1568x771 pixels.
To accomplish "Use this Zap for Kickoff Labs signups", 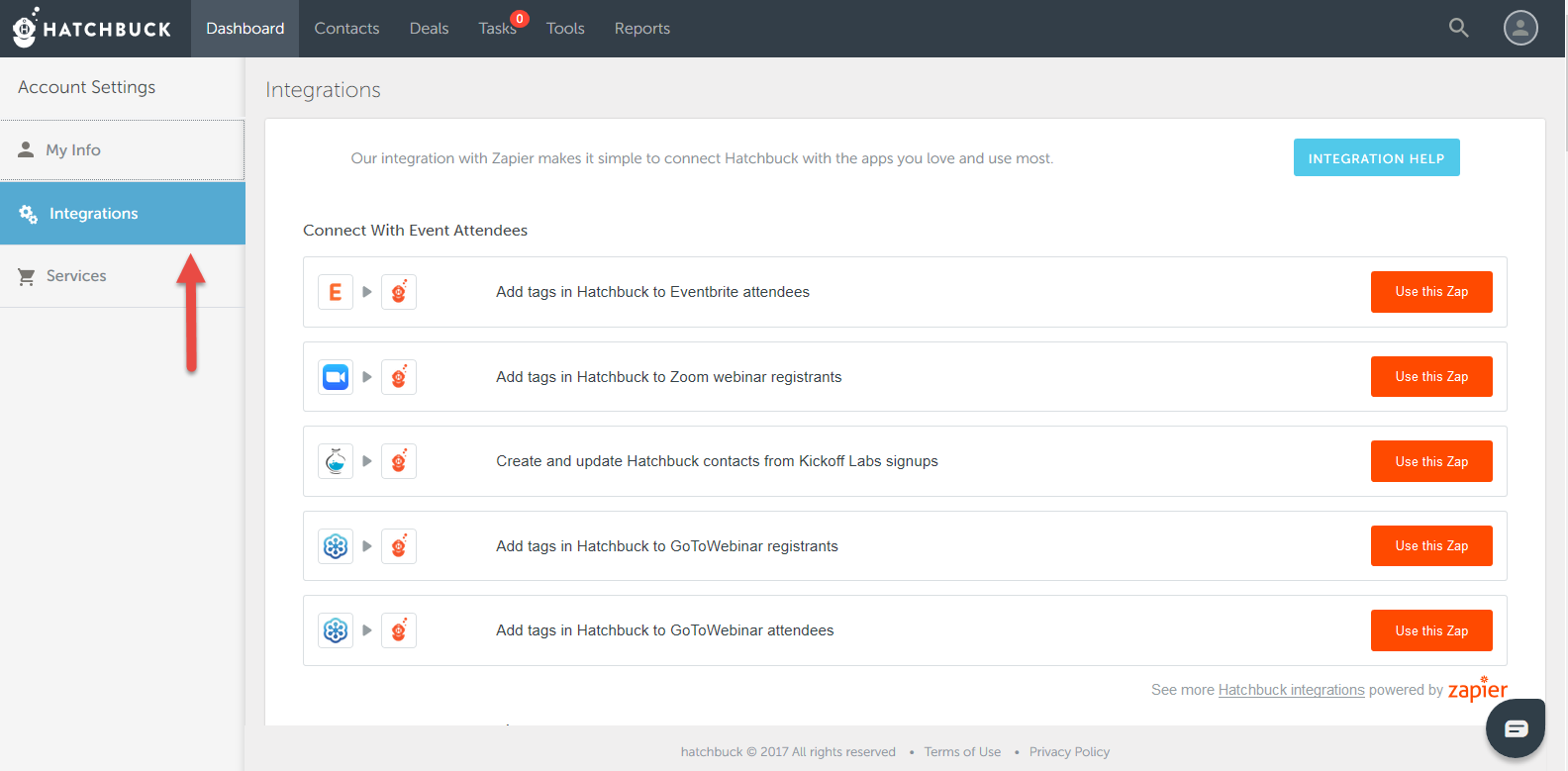I will point(1431,461).
